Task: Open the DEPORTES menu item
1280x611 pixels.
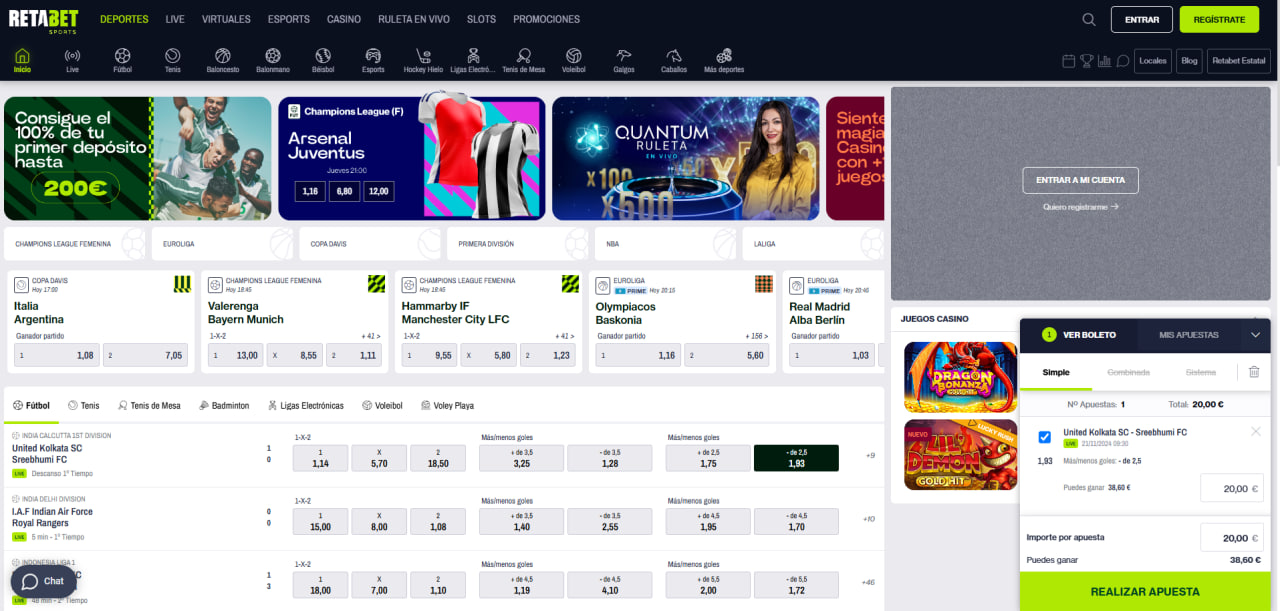Action: coord(124,19)
